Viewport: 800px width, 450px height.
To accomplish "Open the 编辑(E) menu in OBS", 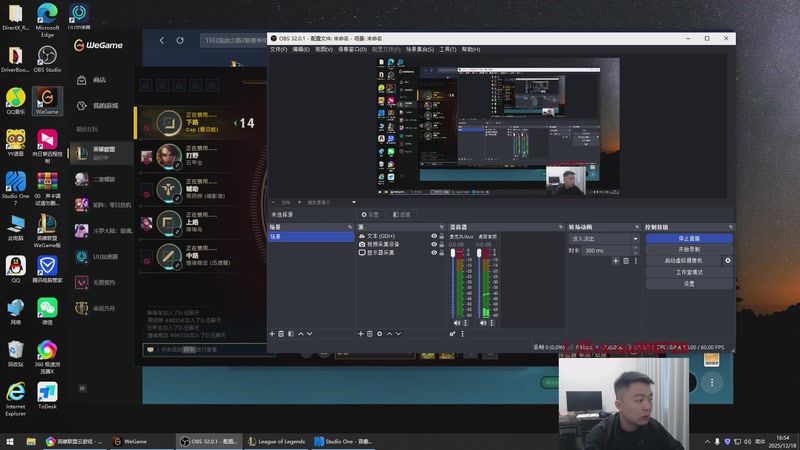I will (301, 49).
